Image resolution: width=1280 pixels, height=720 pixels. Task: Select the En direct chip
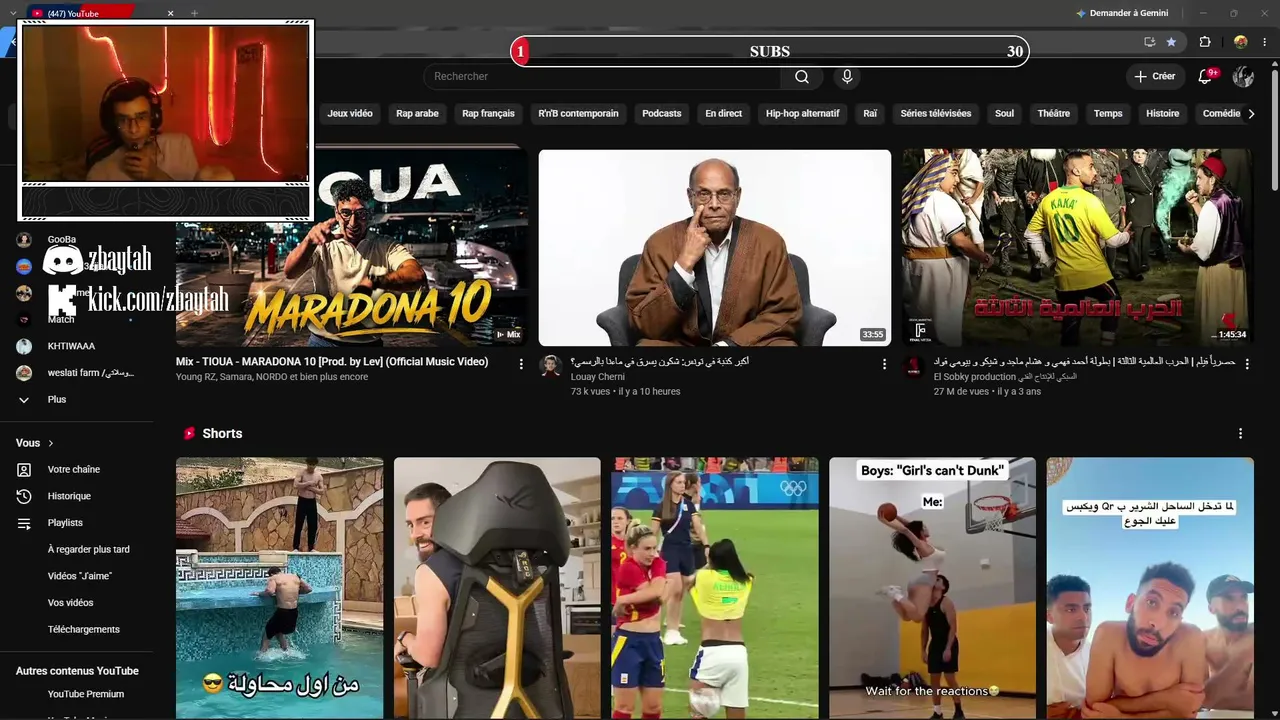click(723, 114)
